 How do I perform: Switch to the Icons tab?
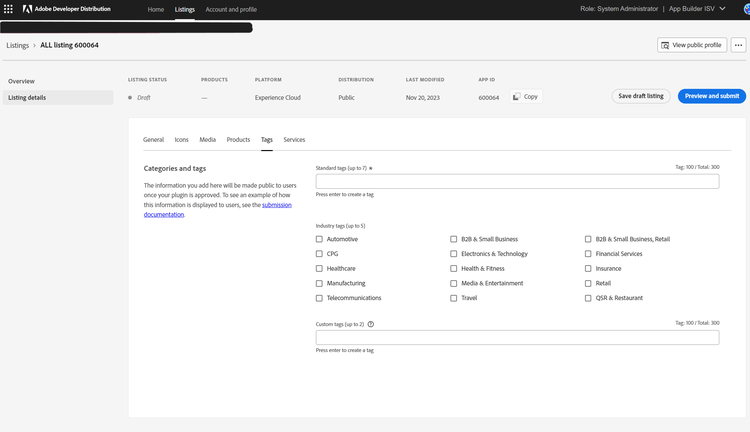pos(181,140)
